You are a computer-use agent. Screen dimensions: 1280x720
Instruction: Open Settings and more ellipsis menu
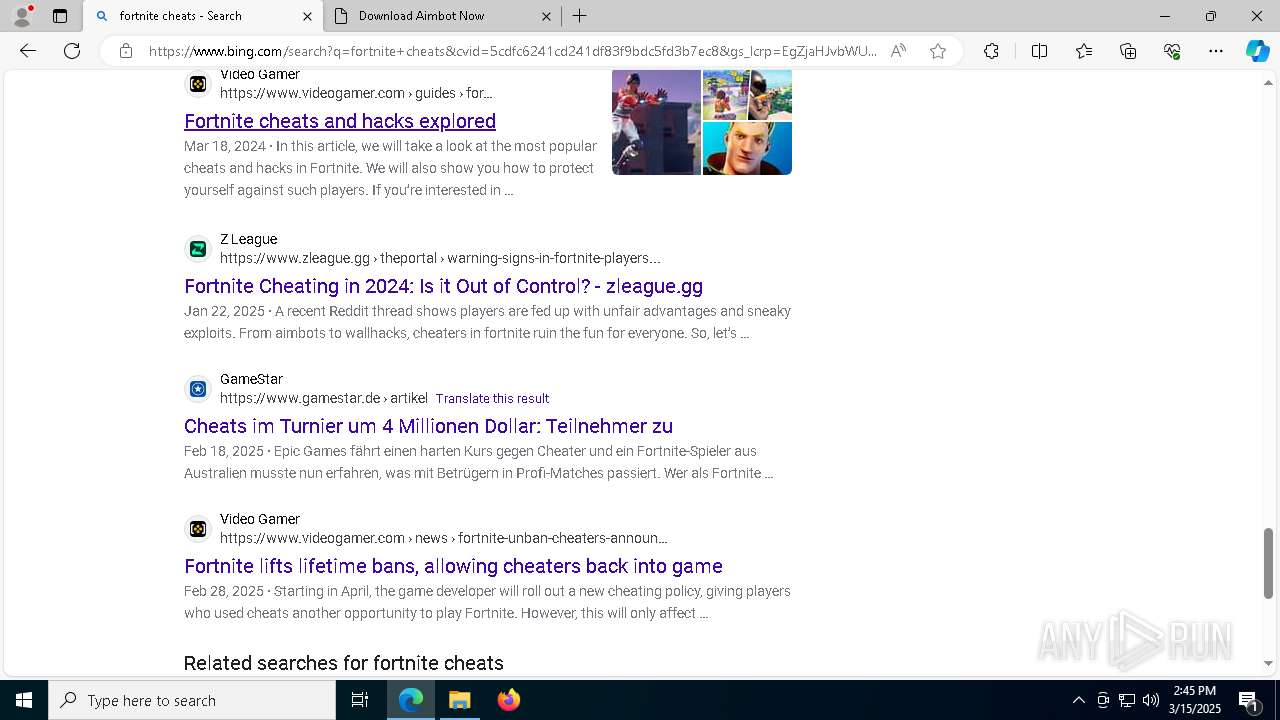tap(1216, 51)
